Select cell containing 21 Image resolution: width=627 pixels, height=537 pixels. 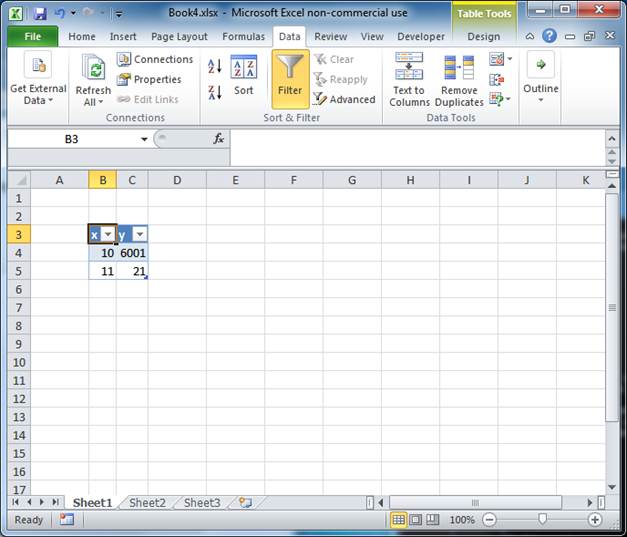(x=132, y=271)
